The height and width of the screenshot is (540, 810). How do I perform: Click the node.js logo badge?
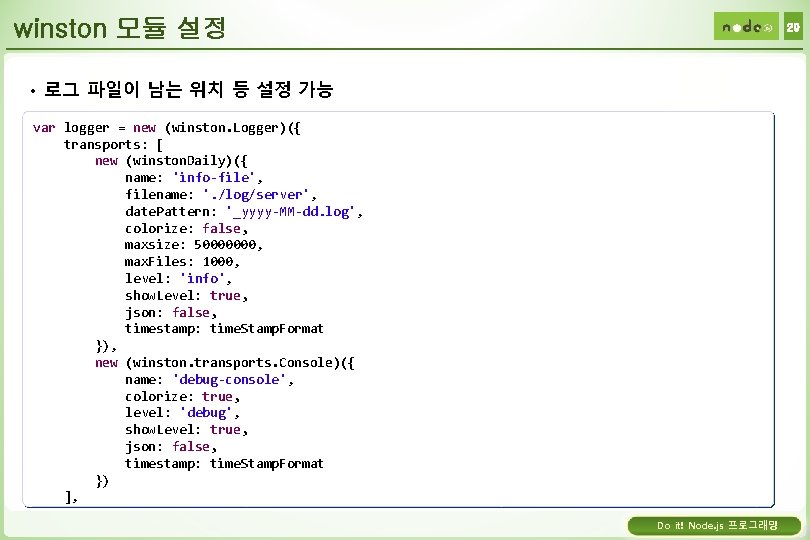746,26
